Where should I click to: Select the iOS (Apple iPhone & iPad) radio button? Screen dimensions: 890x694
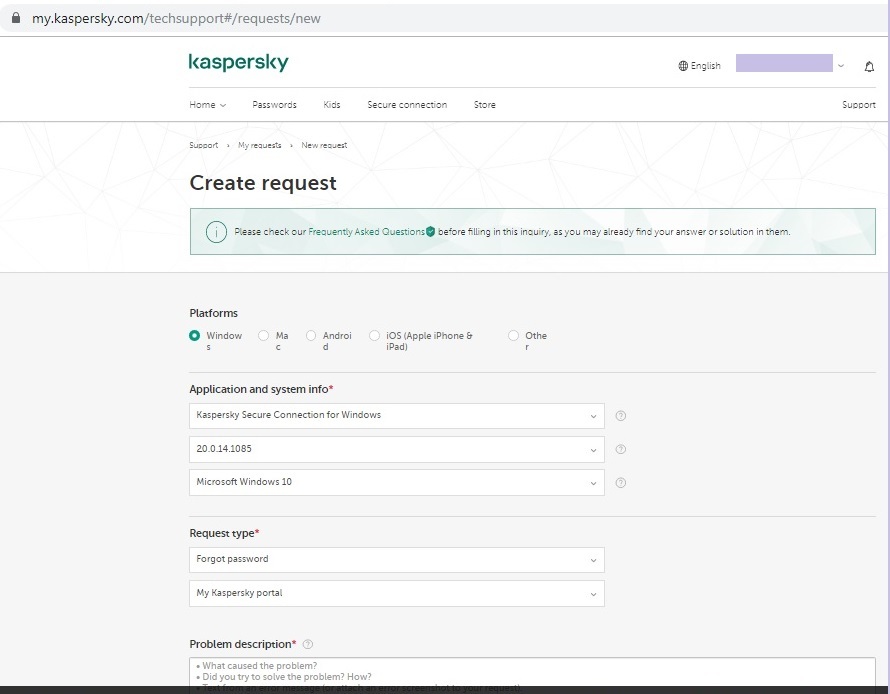[374, 335]
